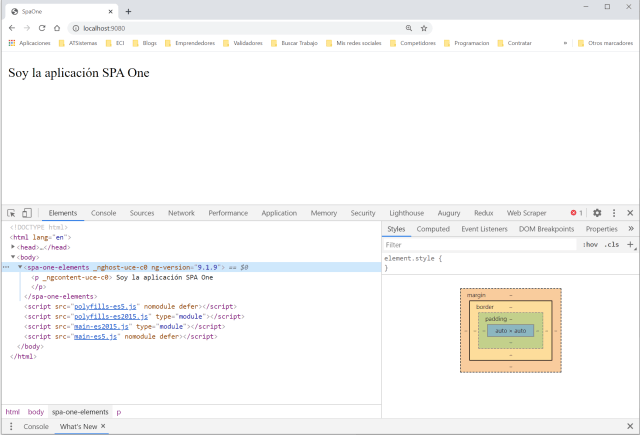Screen dimensions: 640x435
Task: Open the Blogs bookmark folder
Action: 144,43
